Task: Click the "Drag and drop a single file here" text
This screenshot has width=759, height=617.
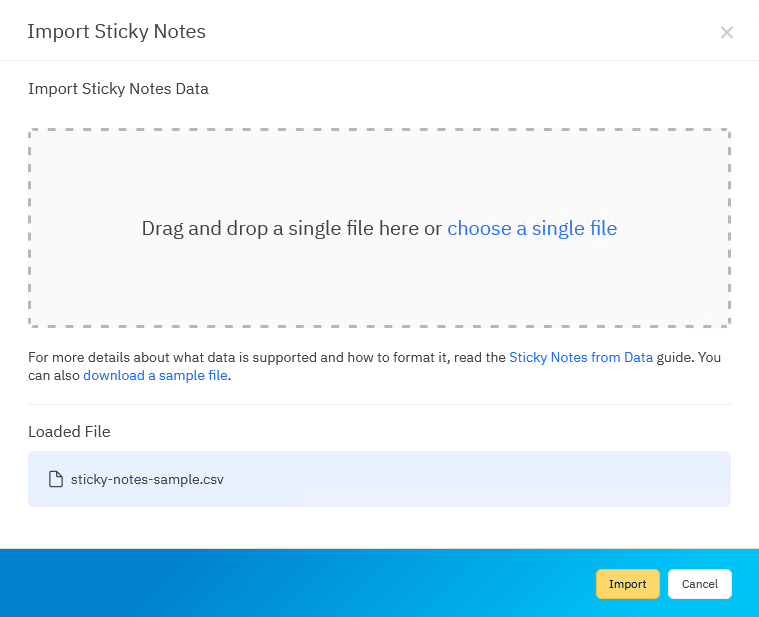Action: point(291,228)
